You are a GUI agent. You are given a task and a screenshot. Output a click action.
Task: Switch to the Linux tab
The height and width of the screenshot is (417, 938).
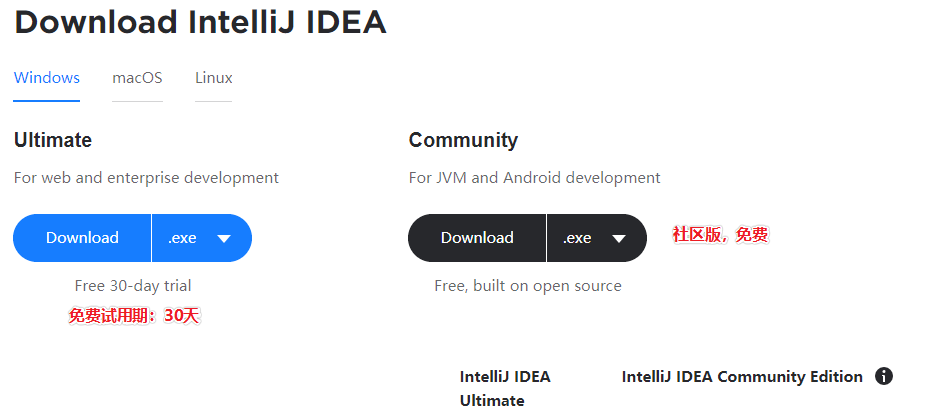[214, 78]
